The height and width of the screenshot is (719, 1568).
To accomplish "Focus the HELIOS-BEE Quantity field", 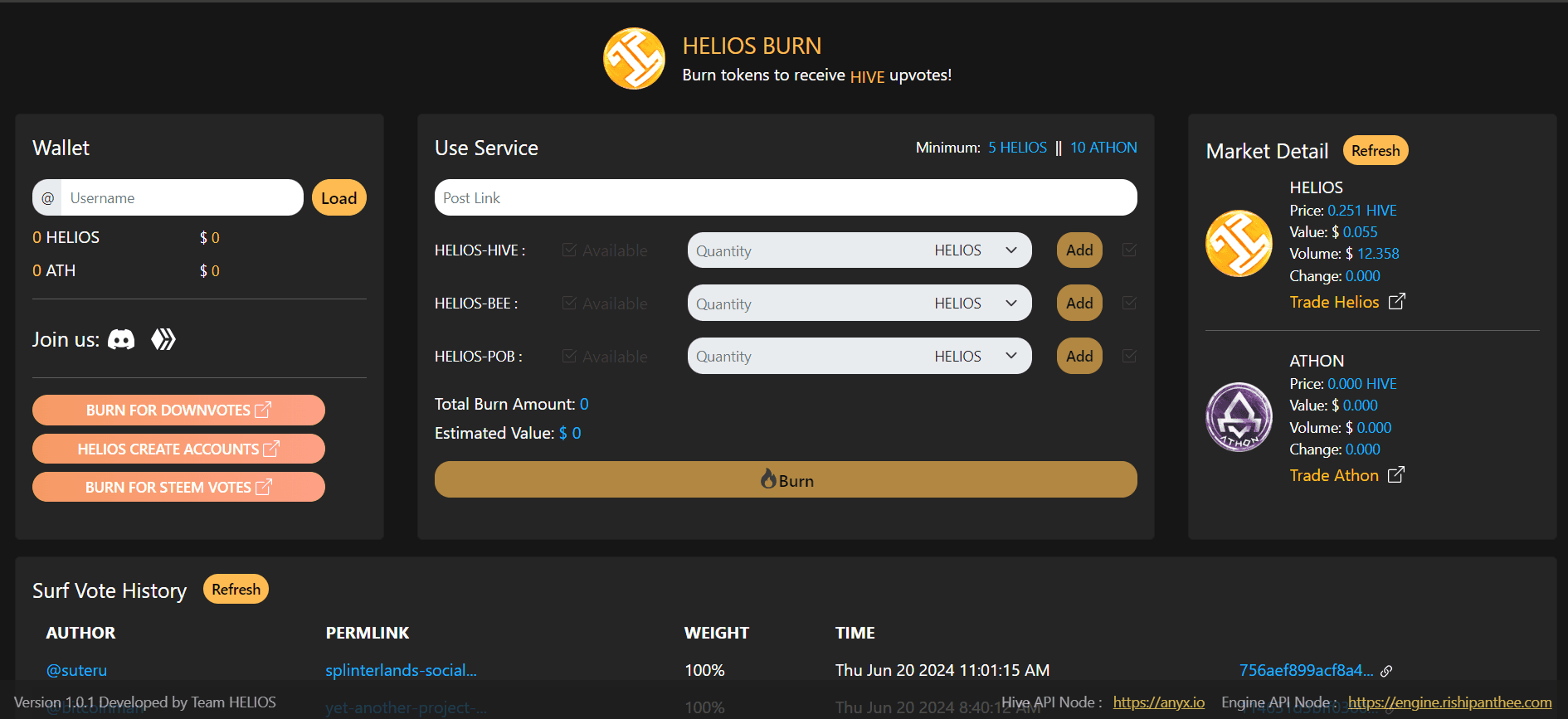I will [x=806, y=304].
